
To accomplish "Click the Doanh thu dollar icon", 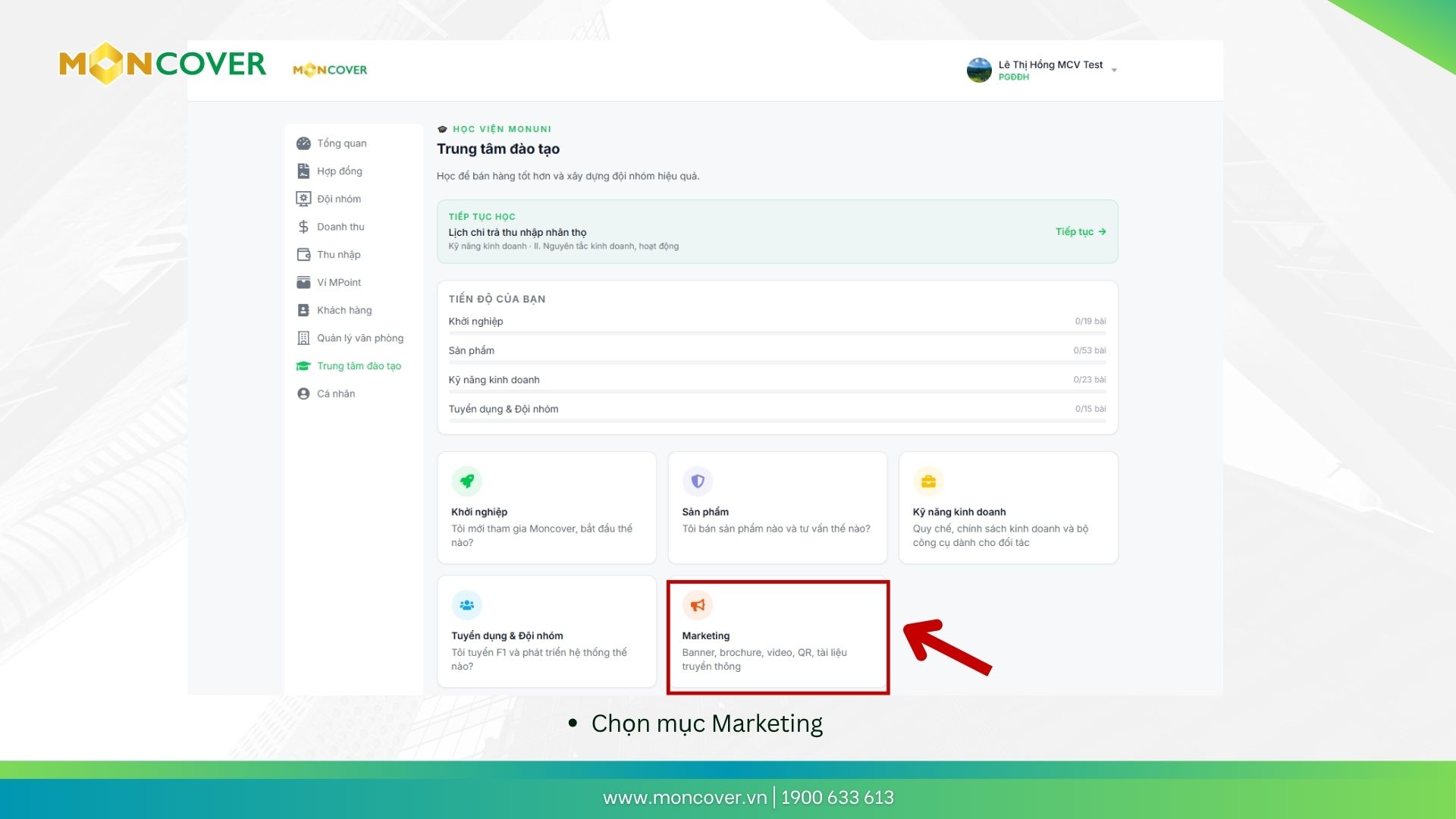I will tap(303, 227).
